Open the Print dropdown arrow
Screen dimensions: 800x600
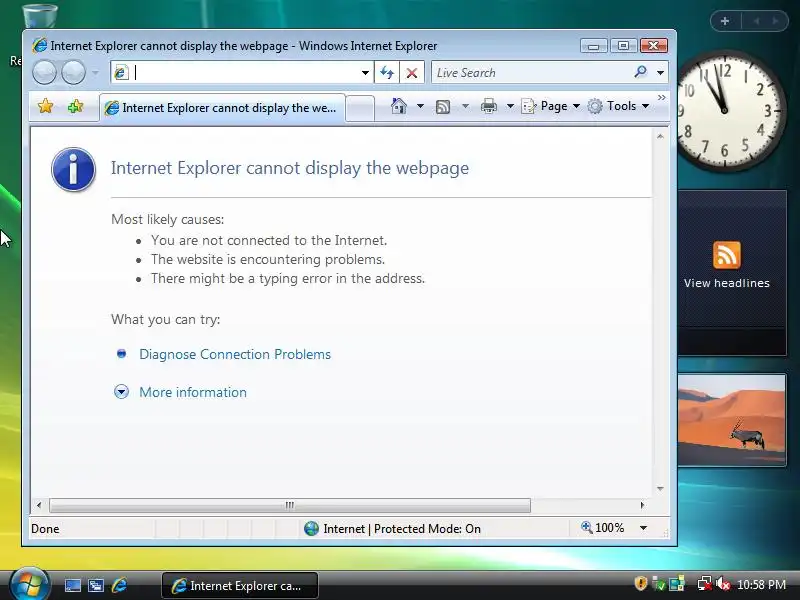coord(510,106)
